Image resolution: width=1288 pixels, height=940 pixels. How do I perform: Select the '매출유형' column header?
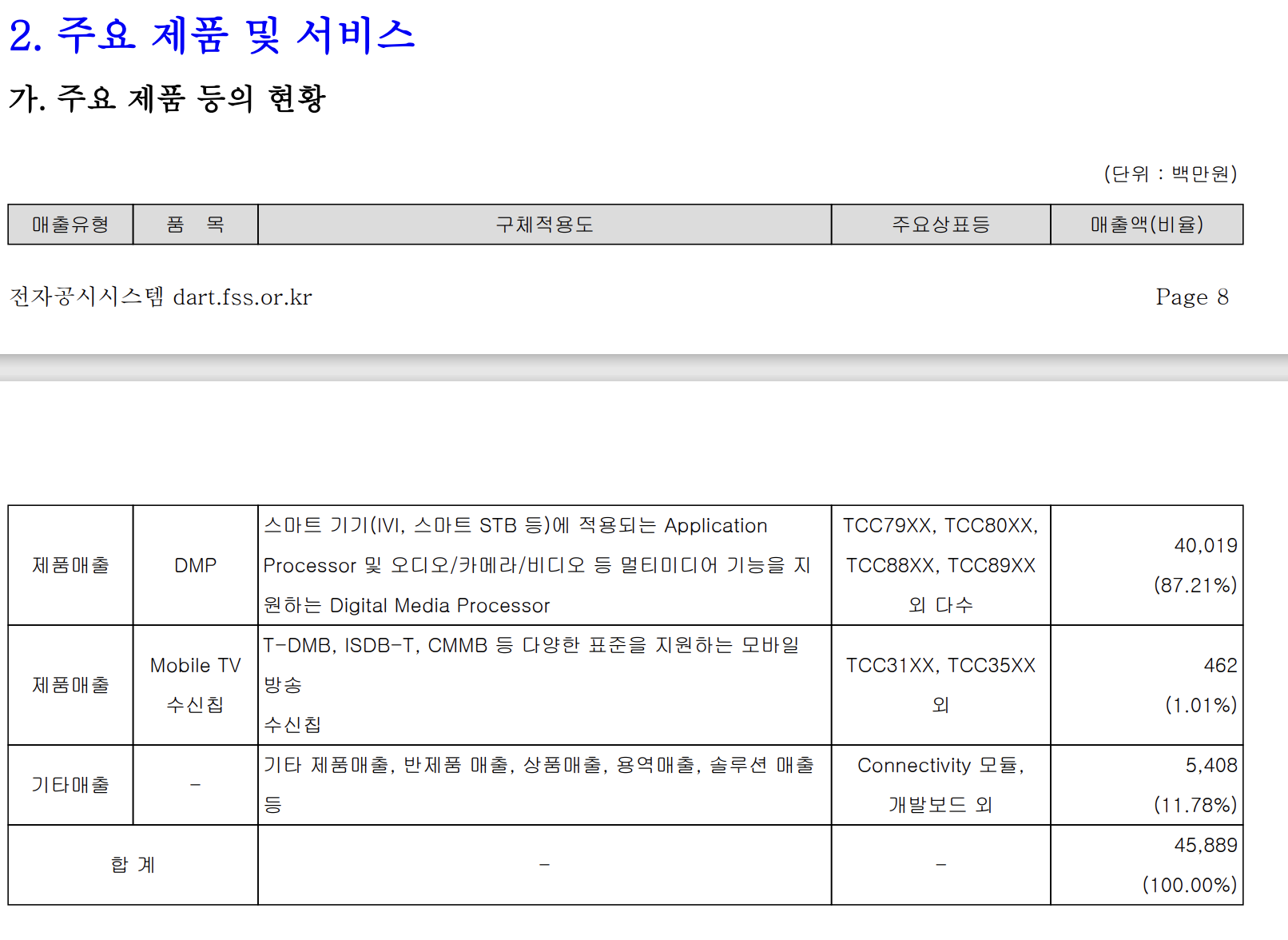pyautogui.click(x=70, y=225)
